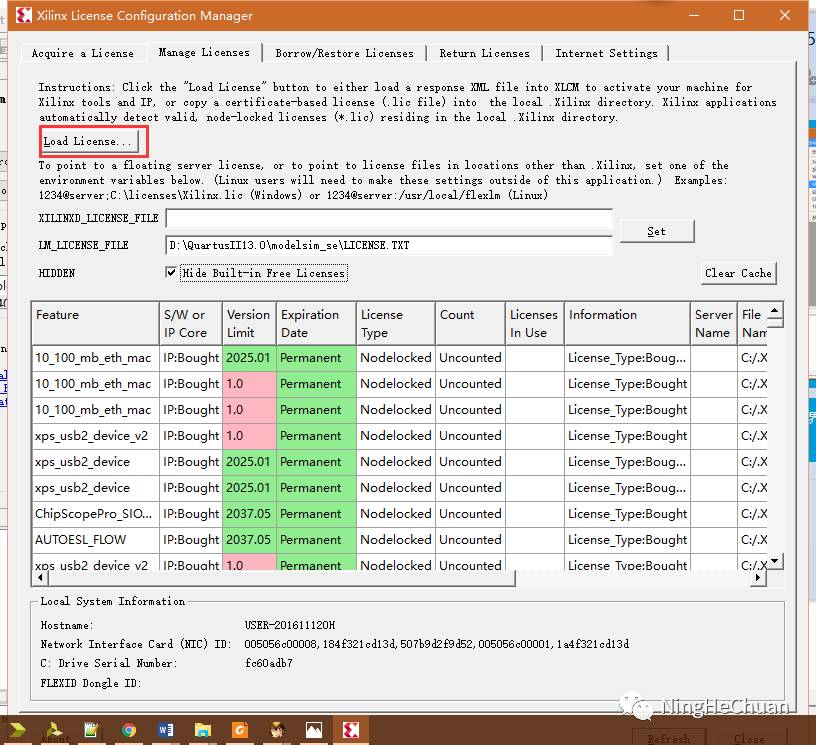Sort by the Expiration Date column header

tap(315, 323)
